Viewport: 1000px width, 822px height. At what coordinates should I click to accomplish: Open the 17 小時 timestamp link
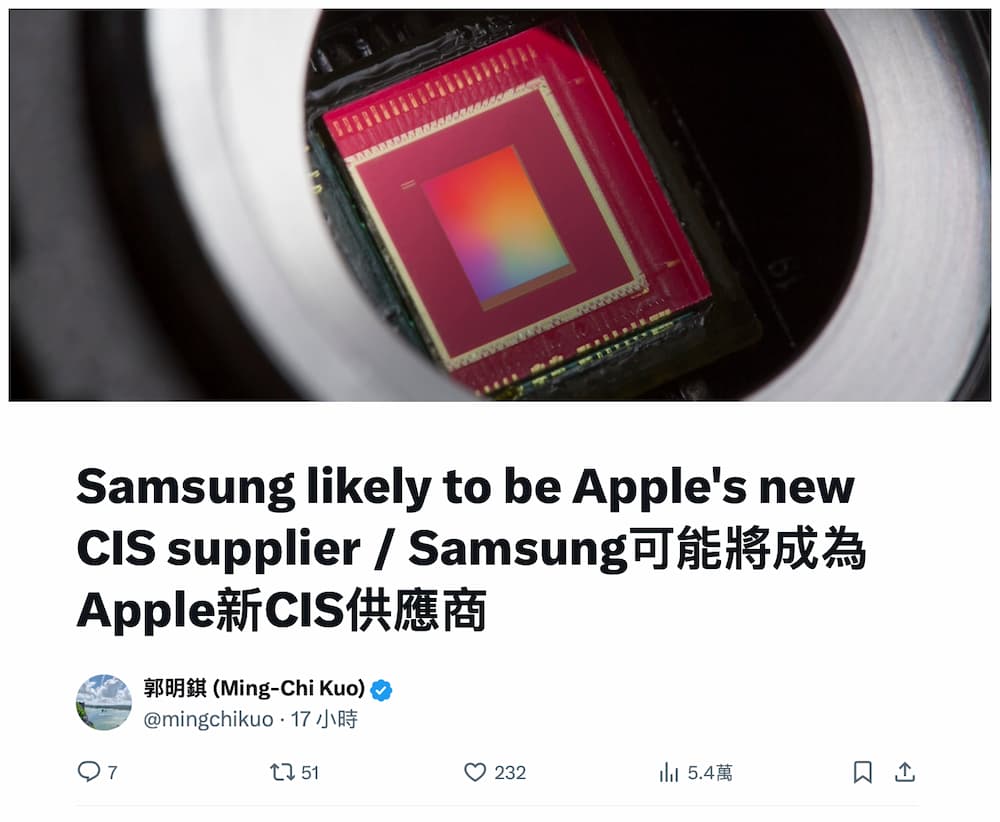324,719
